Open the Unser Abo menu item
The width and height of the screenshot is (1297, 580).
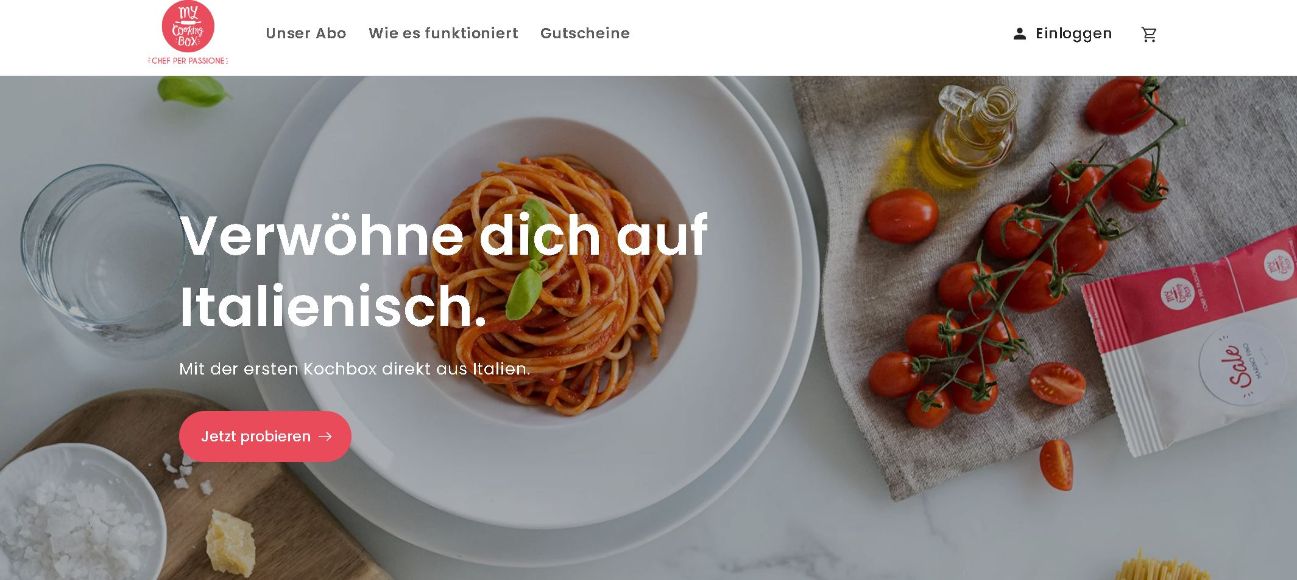[306, 33]
